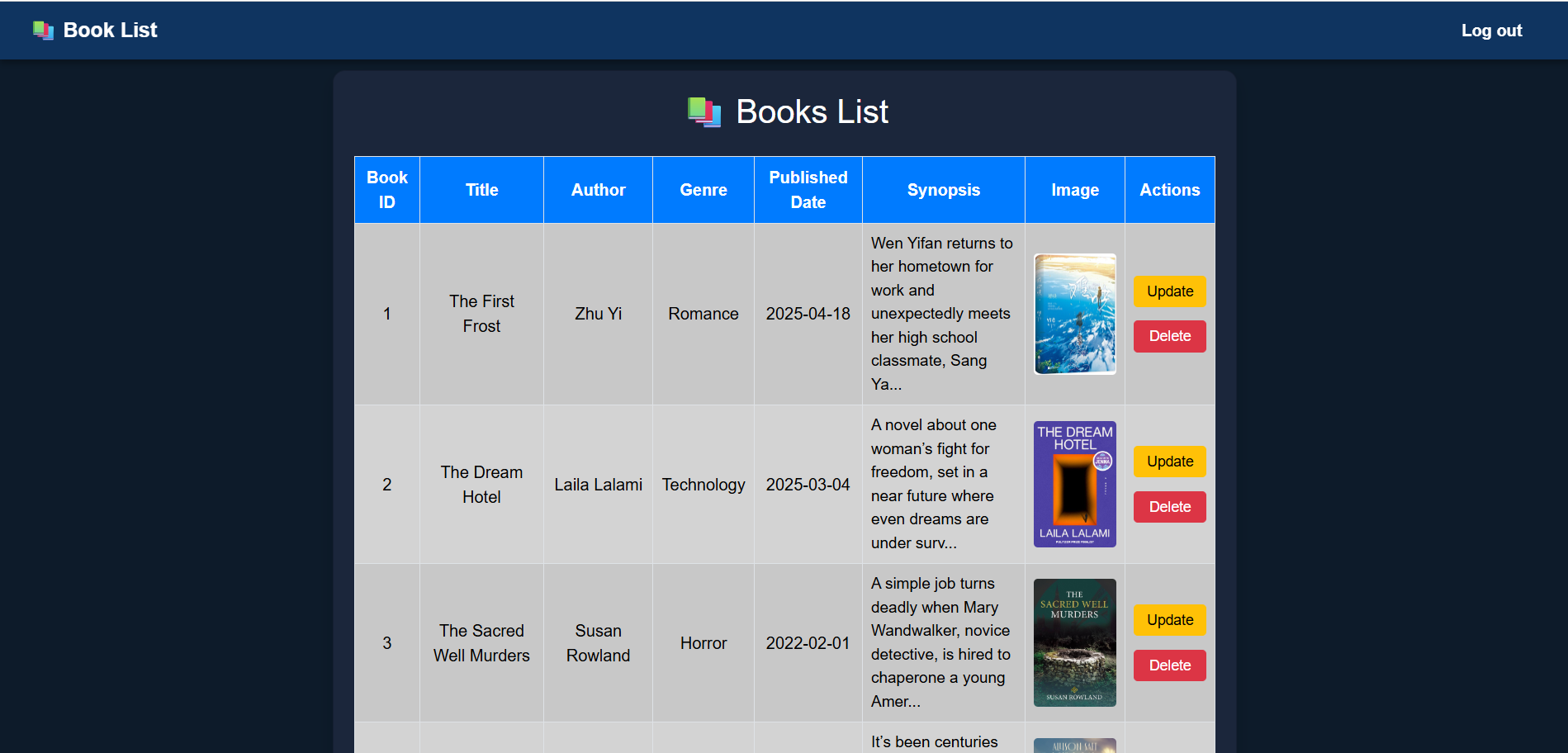Click synopsis starting A novel about one
1568x753 pixels.
(x=934, y=484)
